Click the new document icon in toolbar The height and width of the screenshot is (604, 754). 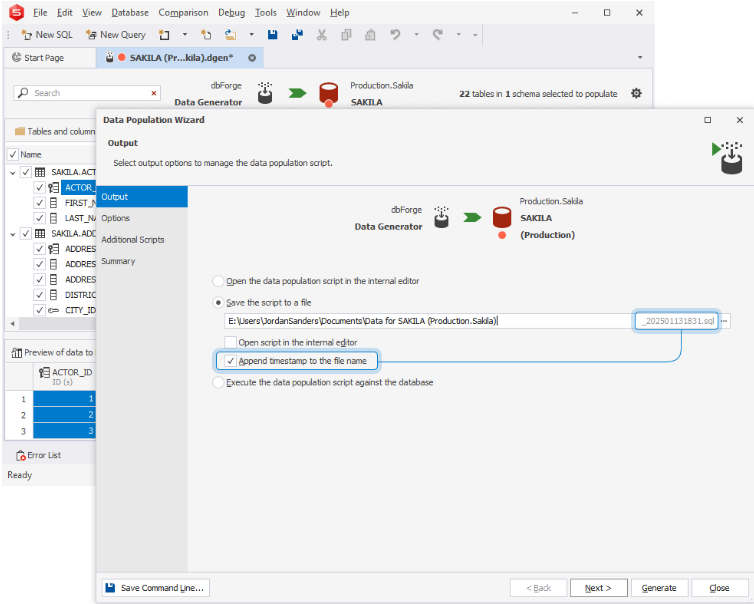[x=164, y=35]
